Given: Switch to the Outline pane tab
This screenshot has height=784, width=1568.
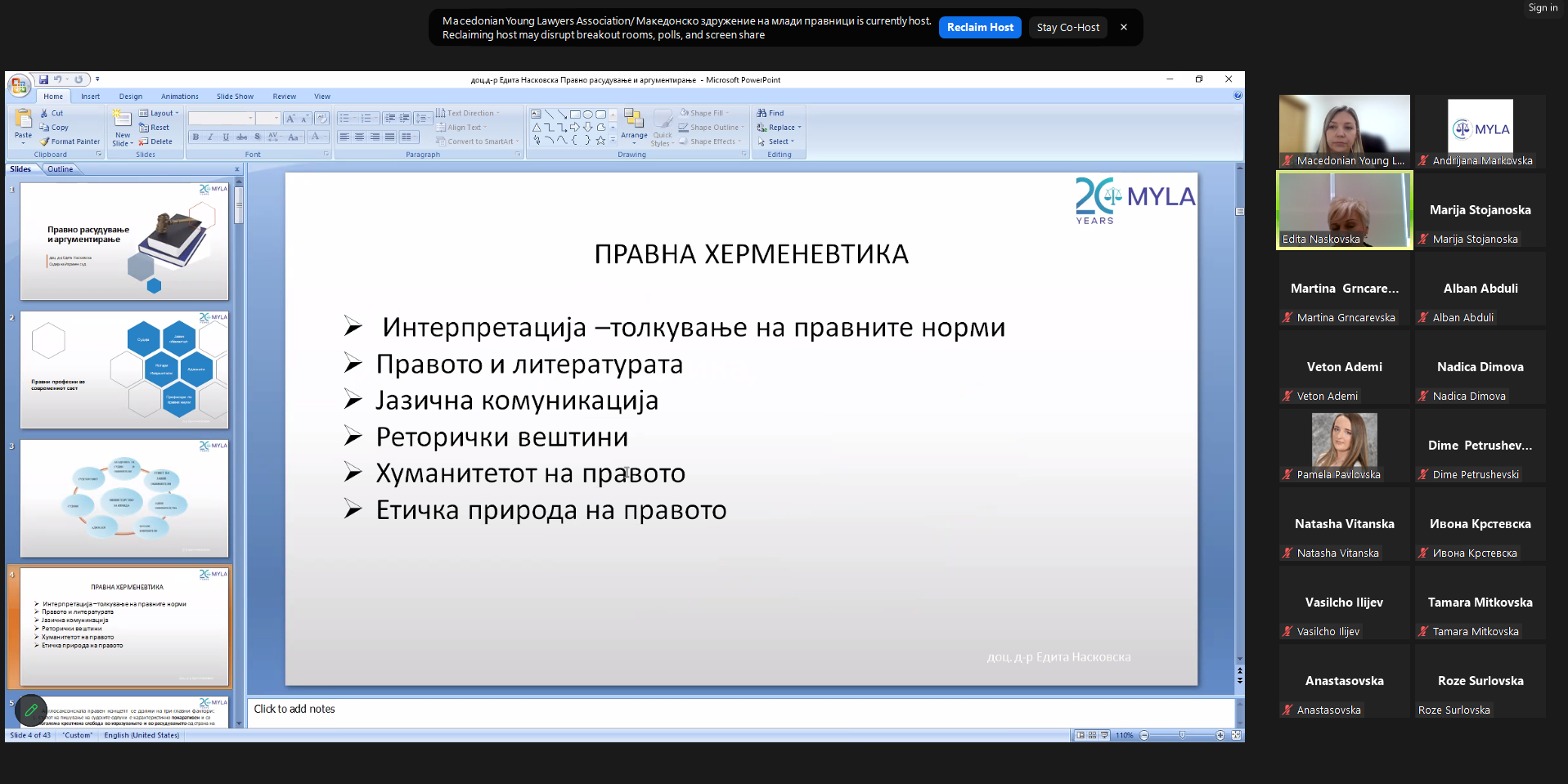Looking at the screenshot, I should 60,169.
